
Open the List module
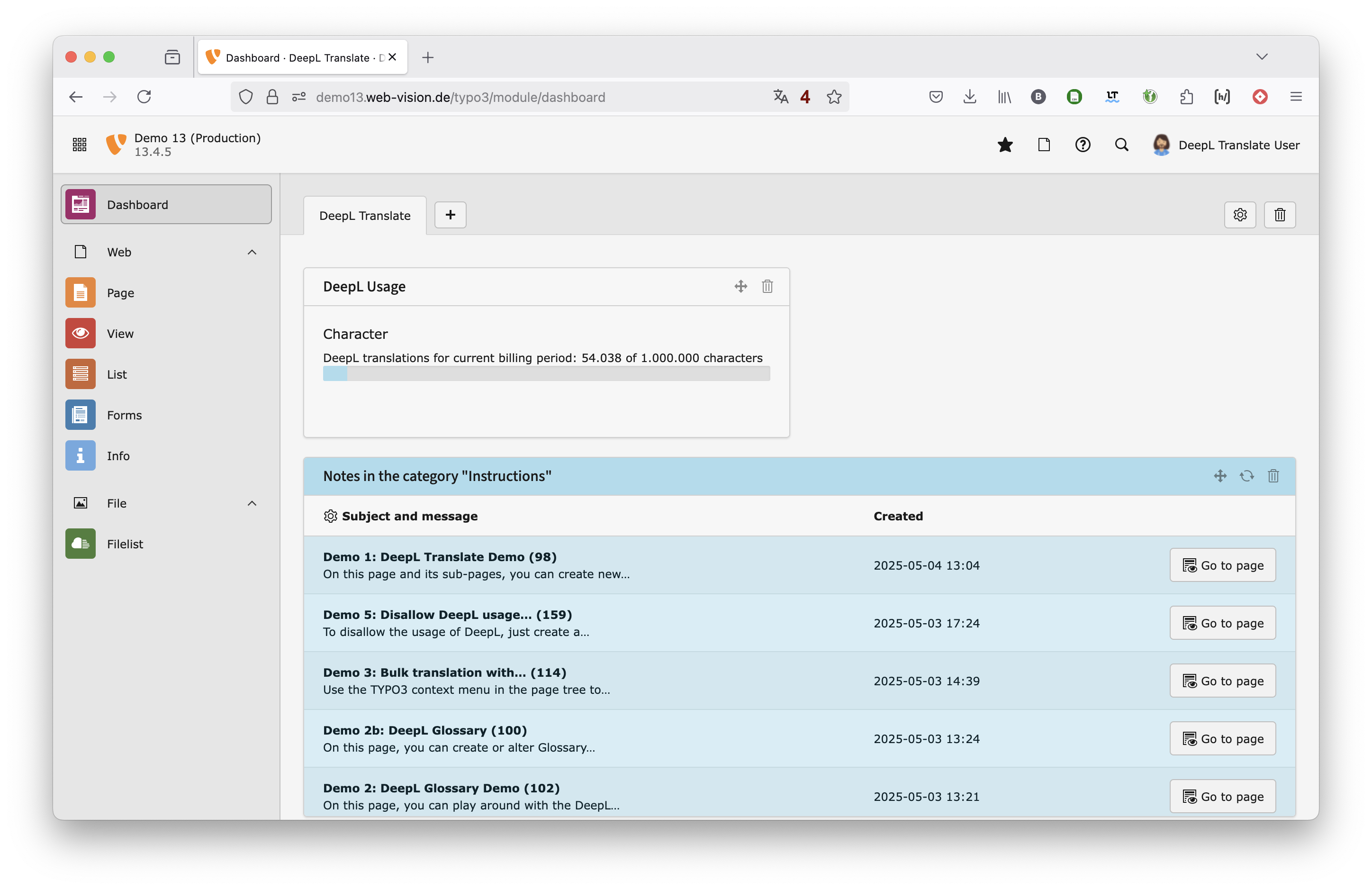click(x=166, y=374)
